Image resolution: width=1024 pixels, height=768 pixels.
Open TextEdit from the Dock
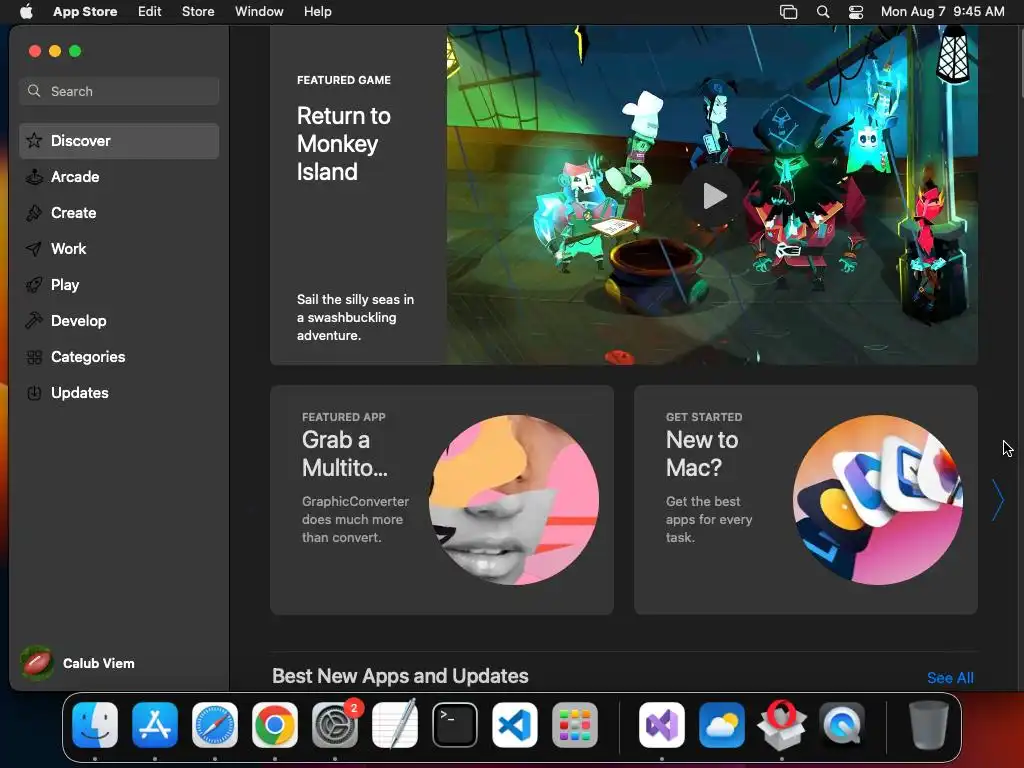[x=395, y=725]
